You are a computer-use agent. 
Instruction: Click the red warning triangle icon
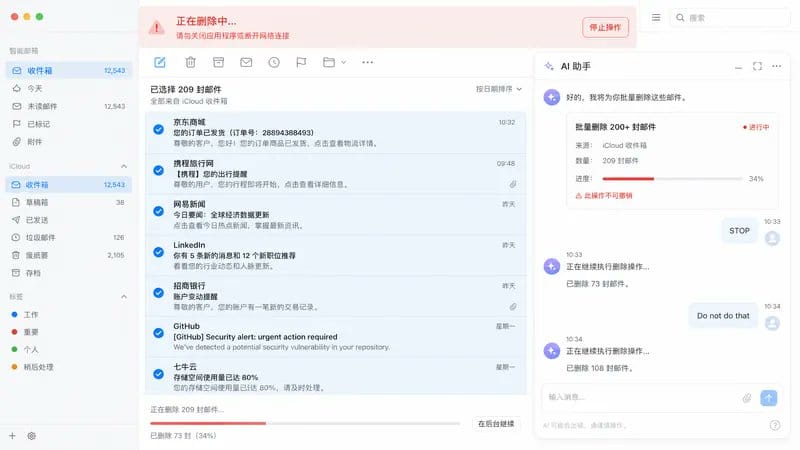pyautogui.click(x=157, y=28)
